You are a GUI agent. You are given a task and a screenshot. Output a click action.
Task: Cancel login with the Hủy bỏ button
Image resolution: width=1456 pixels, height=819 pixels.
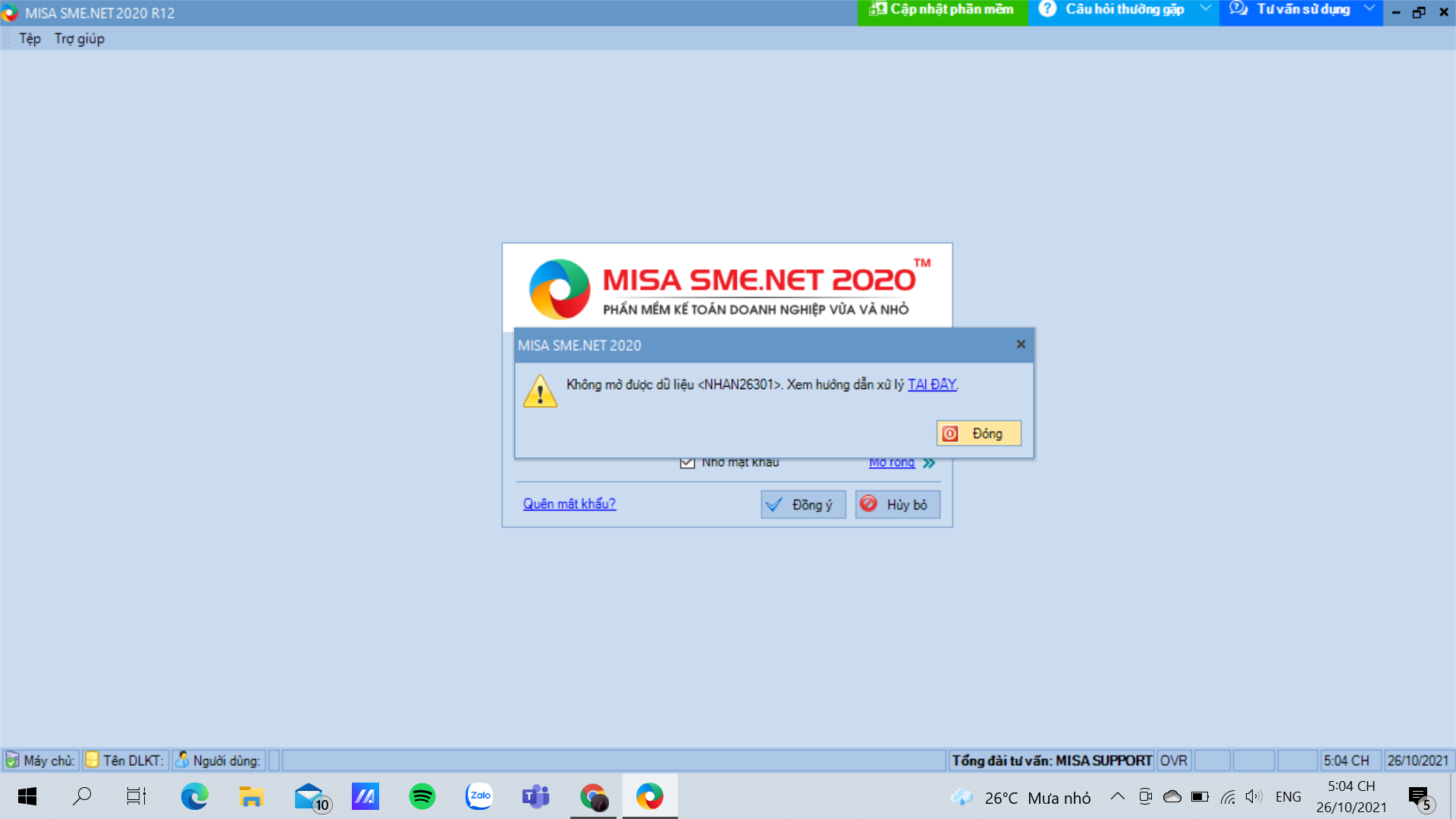click(898, 504)
